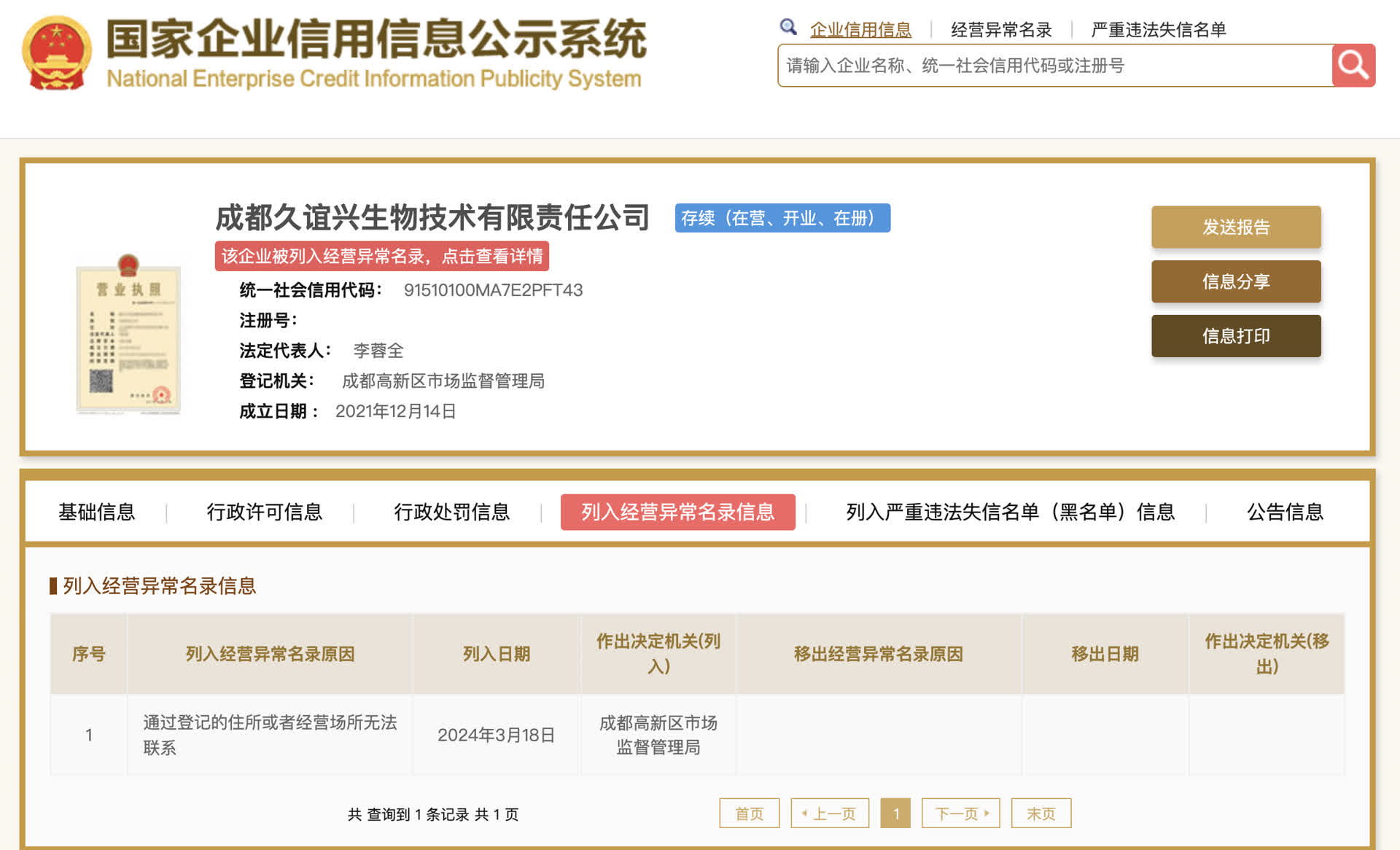The height and width of the screenshot is (850, 1400).
Task: Go to 首页 in pagination
Action: point(749,813)
